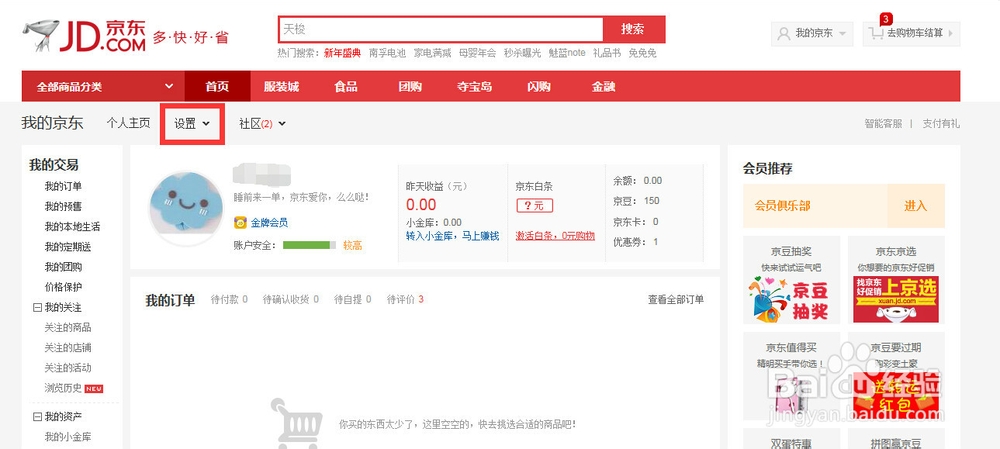
Task: Click hot search term 魅蓝note
Action: pos(567,54)
